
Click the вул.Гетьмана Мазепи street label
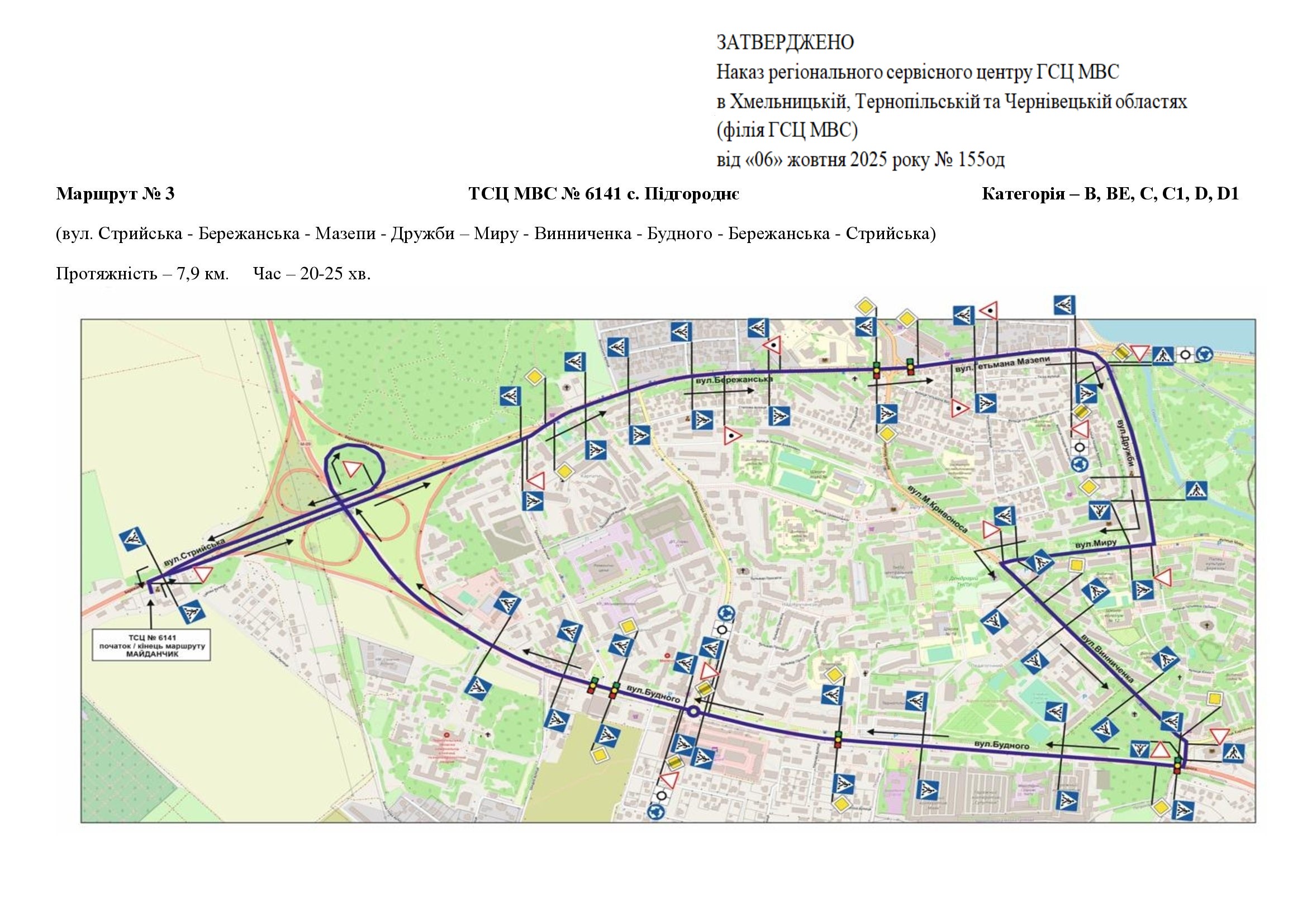point(1002,364)
